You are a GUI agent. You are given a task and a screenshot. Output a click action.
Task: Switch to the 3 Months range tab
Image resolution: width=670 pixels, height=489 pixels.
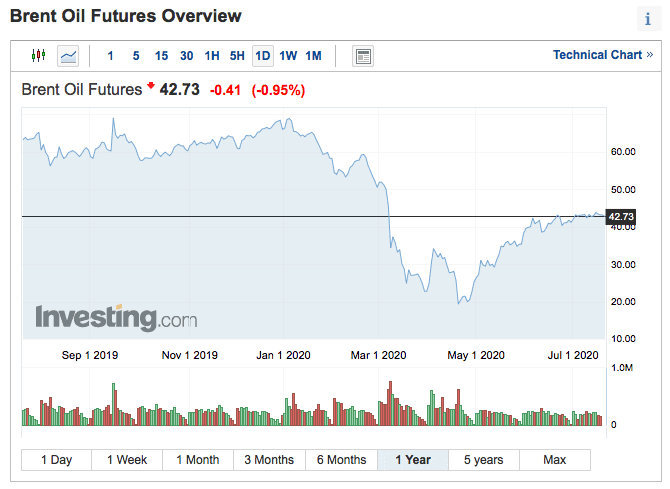(269, 460)
